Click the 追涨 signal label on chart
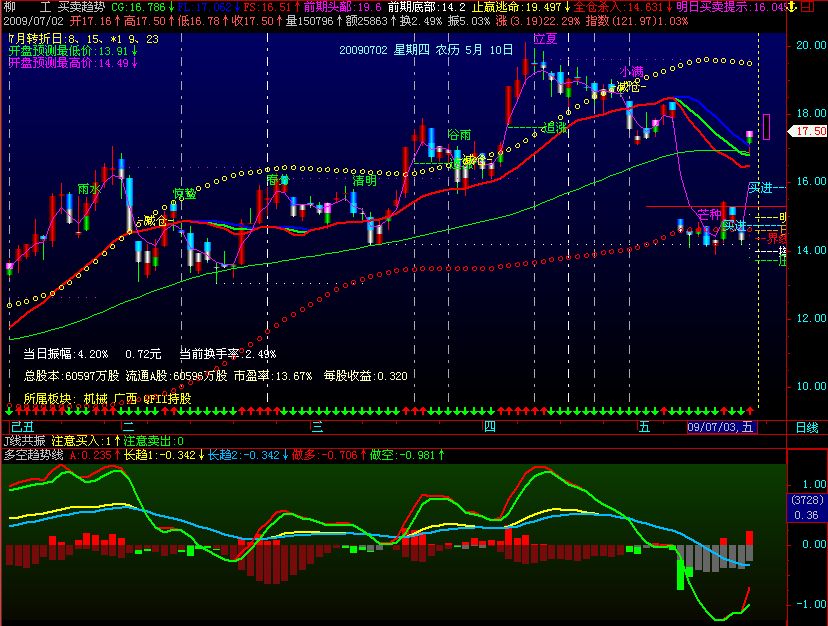This screenshot has height=626, width=828. point(554,128)
